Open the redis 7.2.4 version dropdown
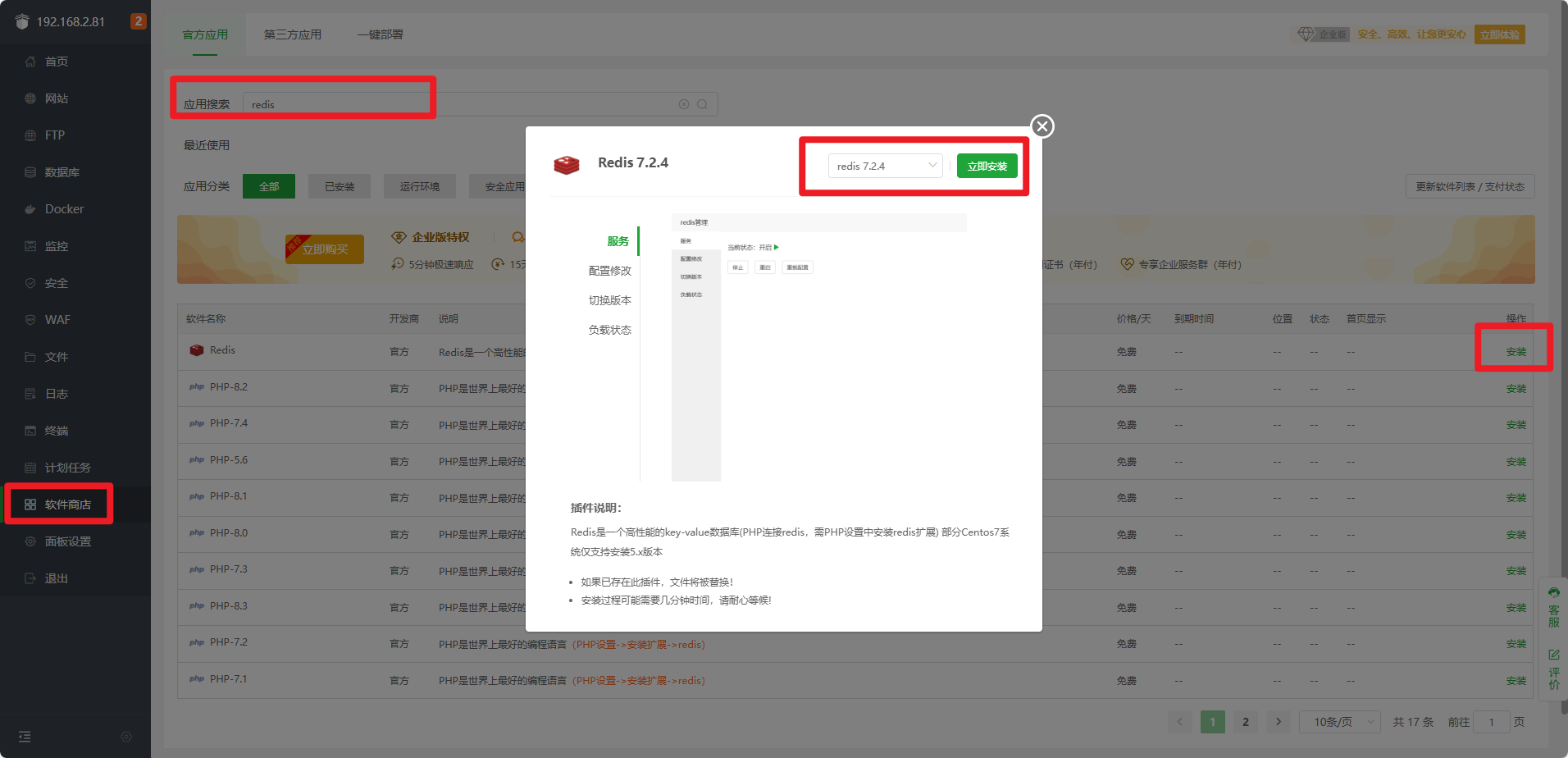The height and width of the screenshot is (758, 1568). coord(885,166)
